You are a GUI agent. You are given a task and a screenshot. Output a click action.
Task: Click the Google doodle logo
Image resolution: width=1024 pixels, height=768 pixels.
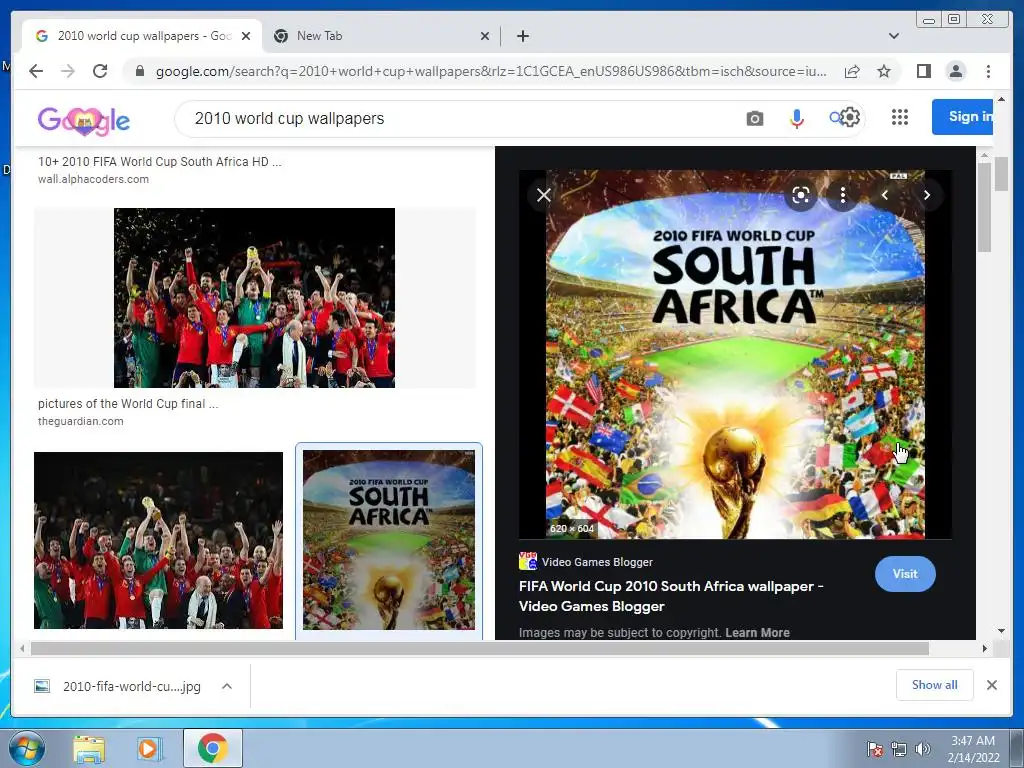[84, 120]
